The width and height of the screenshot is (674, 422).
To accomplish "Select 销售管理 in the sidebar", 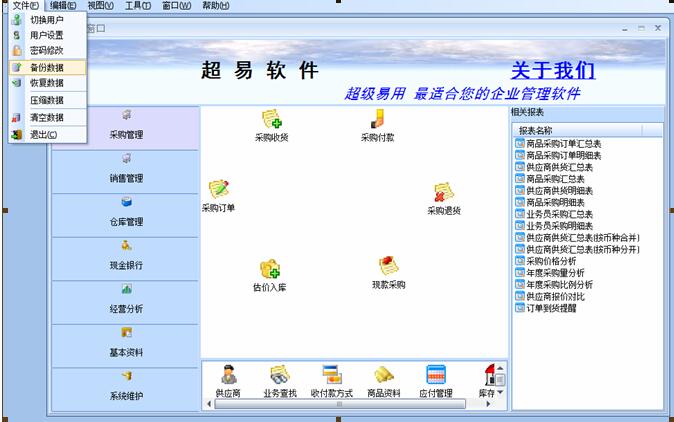I will coord(126,171).
